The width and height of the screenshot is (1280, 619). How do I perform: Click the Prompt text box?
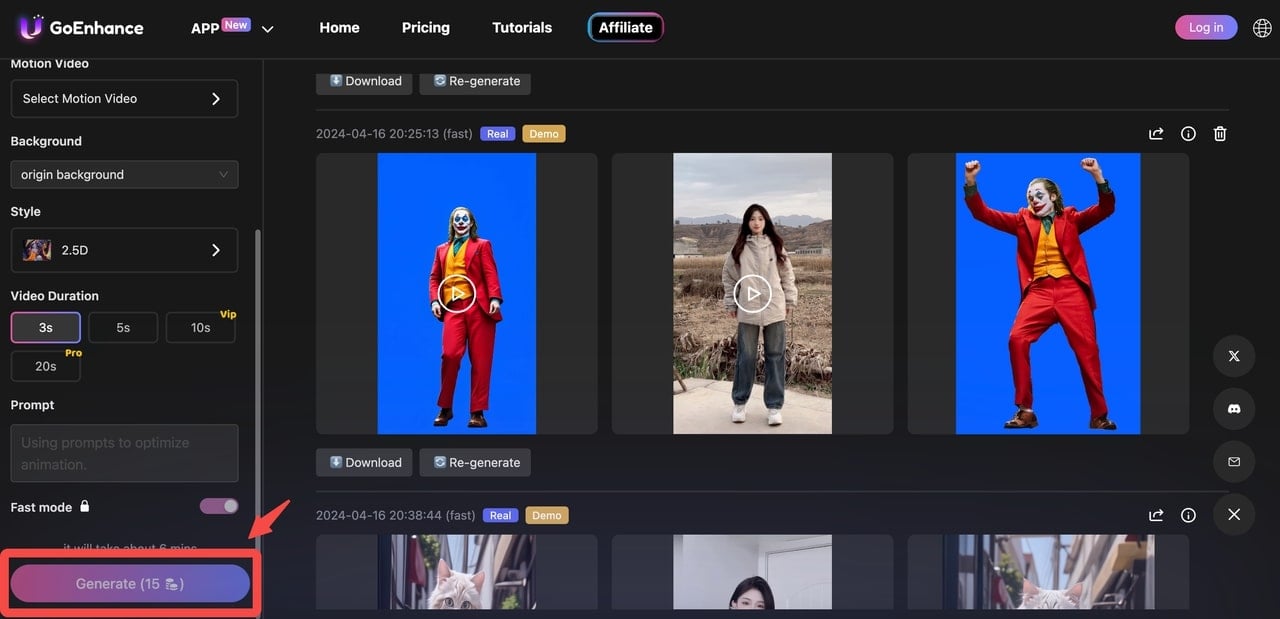click(x=124, y=453)
